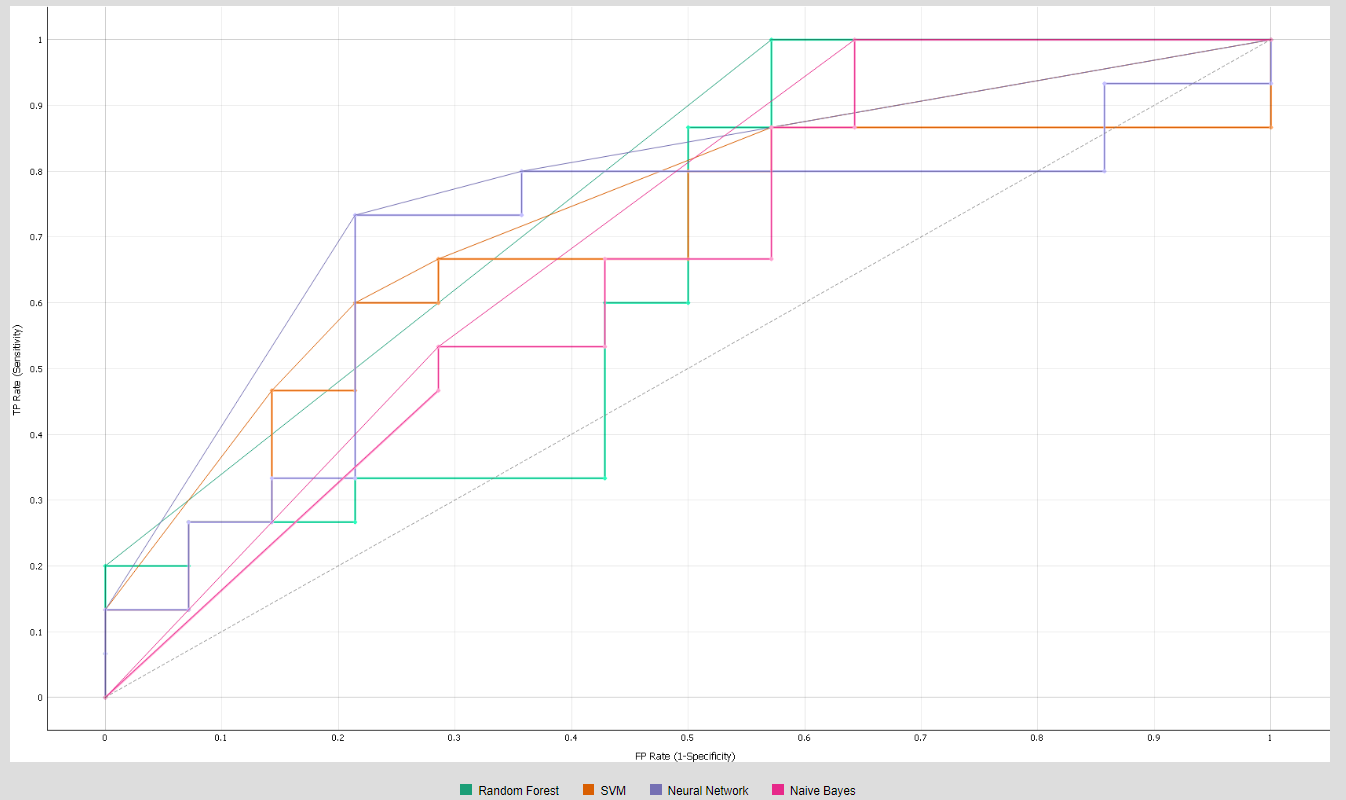Click the 0.9 tick on the TP Rate axis
Viewport: 1346px width, 800px height.
(38, 106)
